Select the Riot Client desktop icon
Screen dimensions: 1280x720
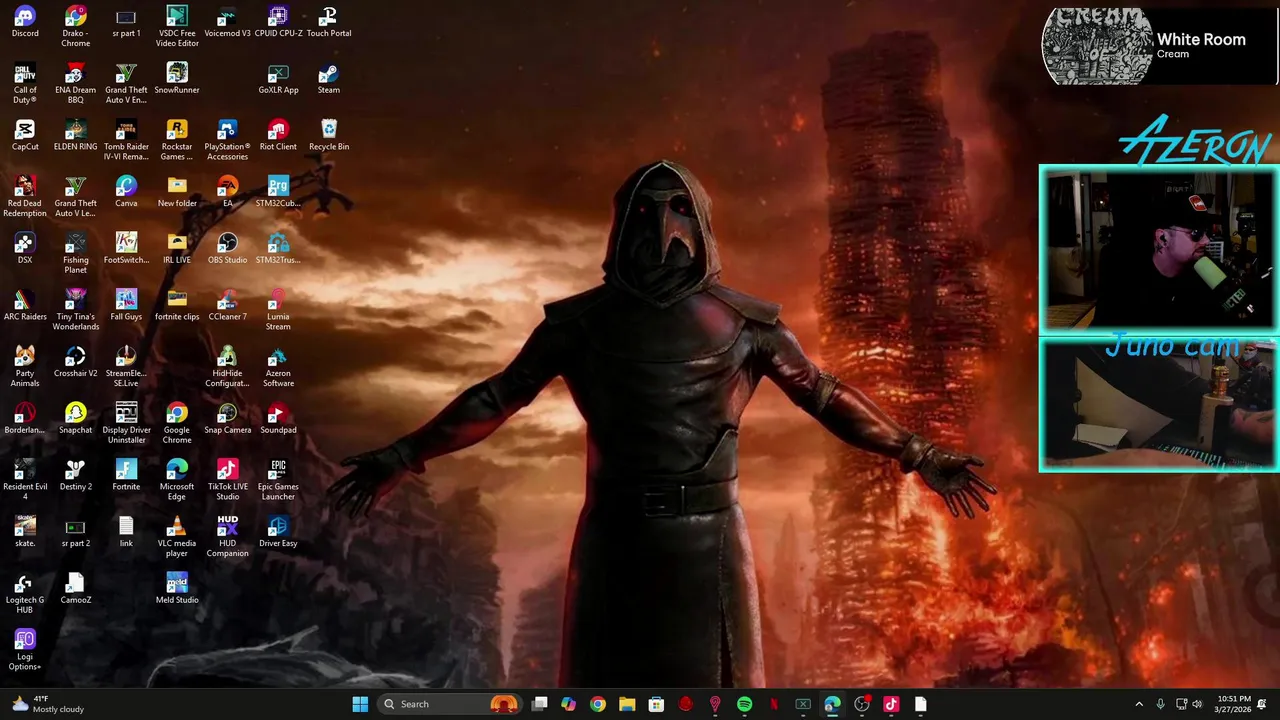coord(278,136)
